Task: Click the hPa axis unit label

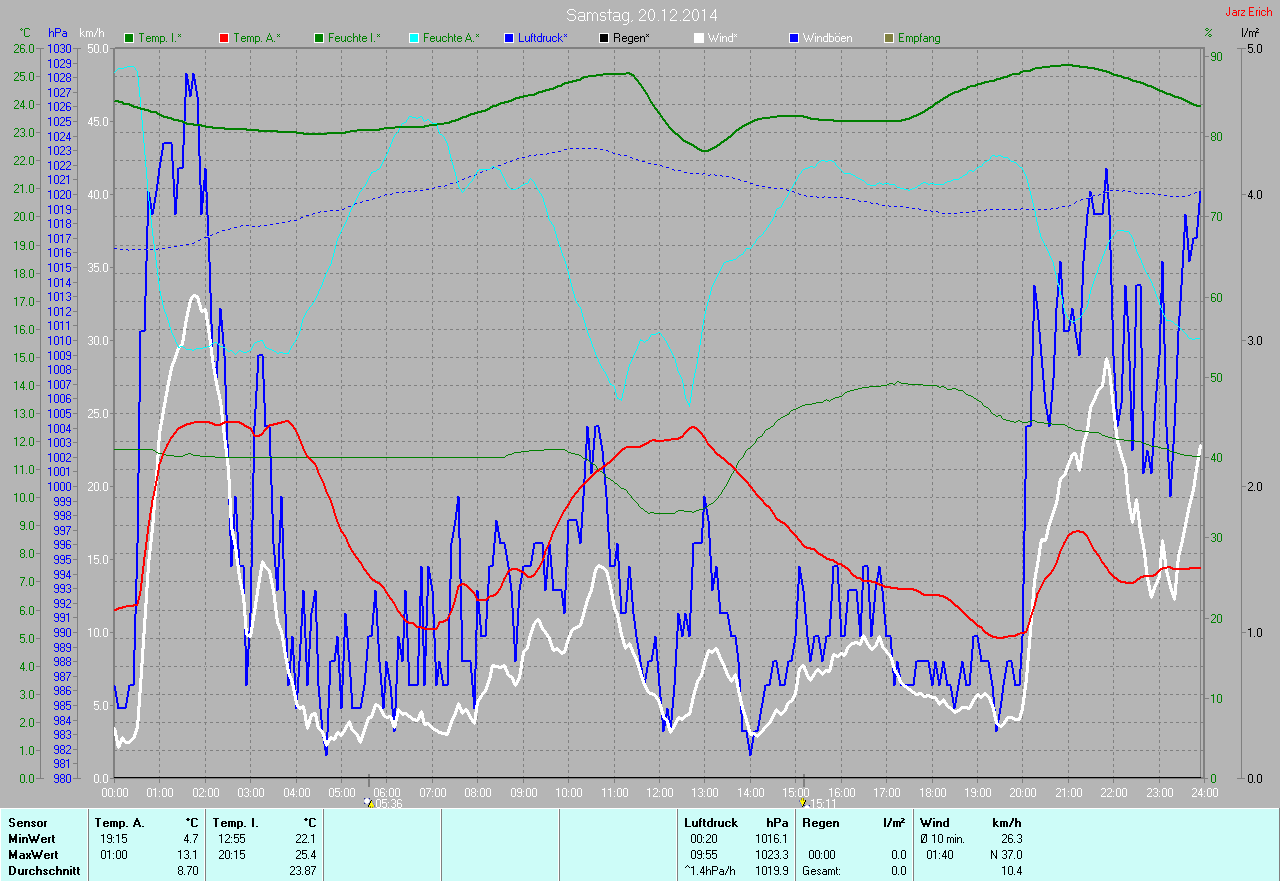Action: (x=59, y=33)
